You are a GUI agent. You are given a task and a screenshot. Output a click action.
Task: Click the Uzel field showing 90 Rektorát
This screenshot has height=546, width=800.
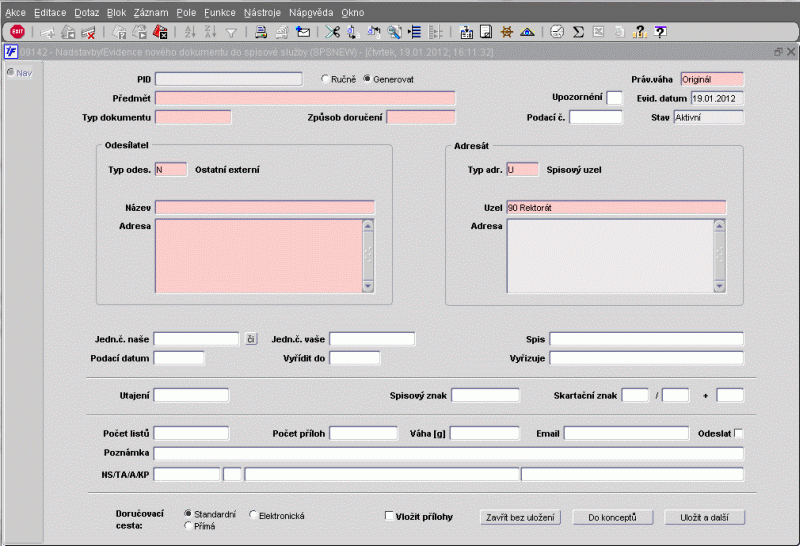click(x=616, y=208)
